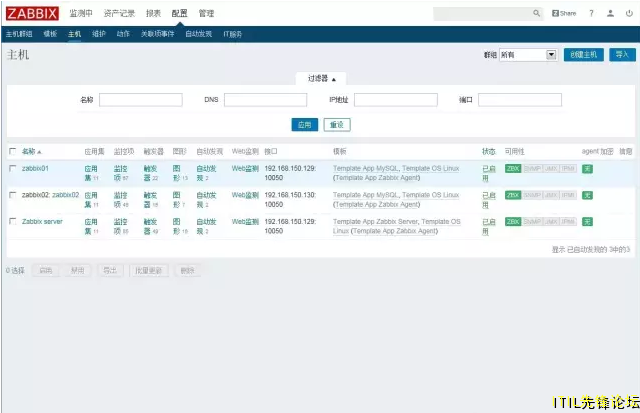Click the 导入 import button
The width and height of the screenshot is (640, 413).
(622, 55)
